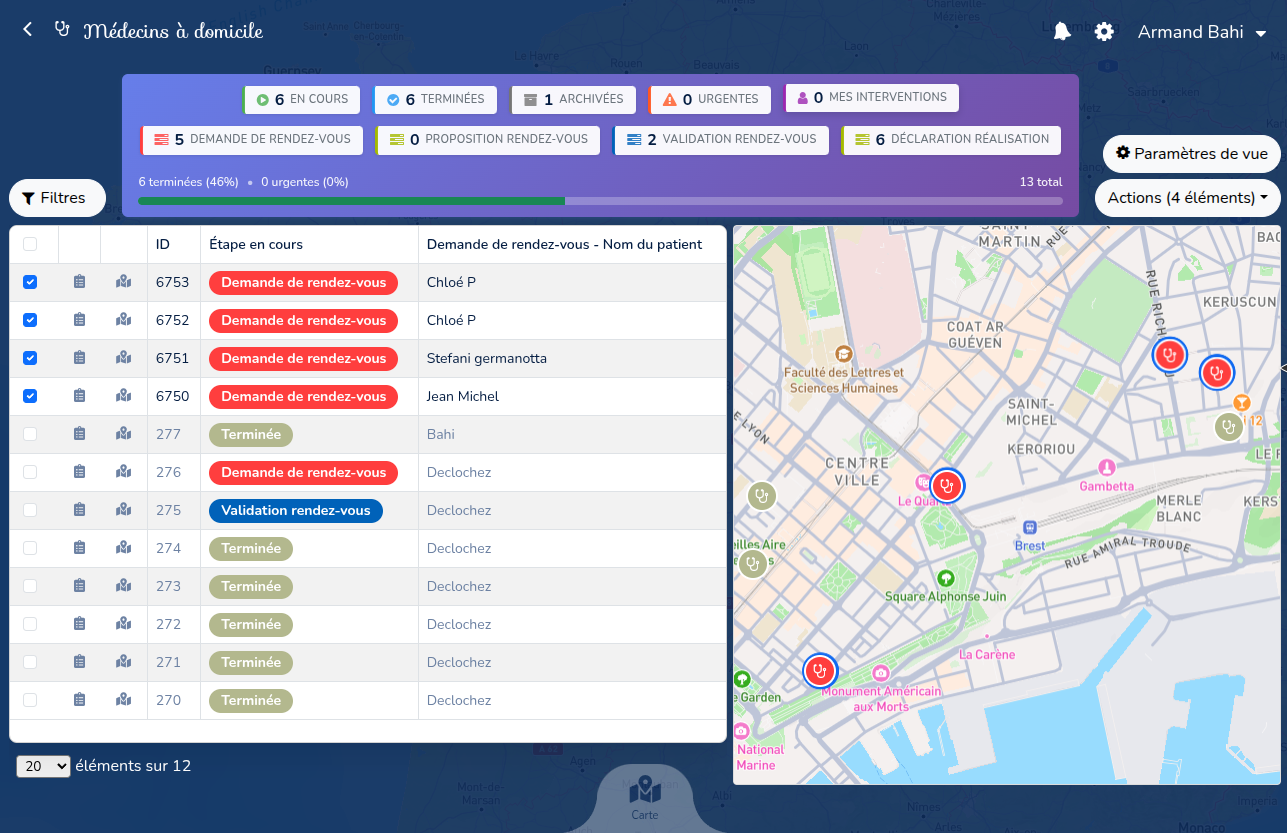Show row 275 on map icon
Image resolution: width=1287 pixels, height=833 pixels.
pyautogui.click(x=123, y=510)
